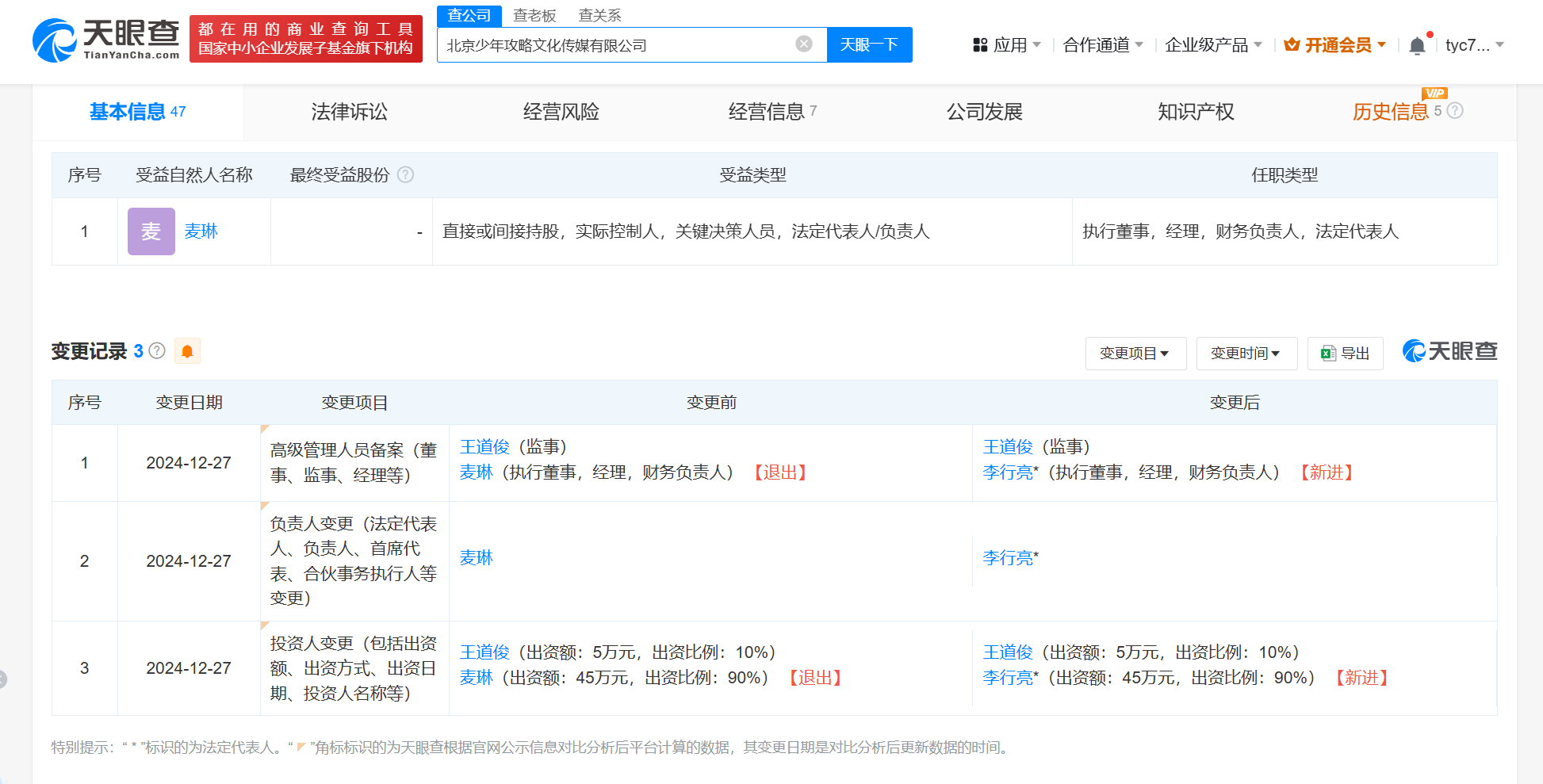
Task: Open 王道俊 (监事) link in 变更前 column
Action: pos(484,447)
